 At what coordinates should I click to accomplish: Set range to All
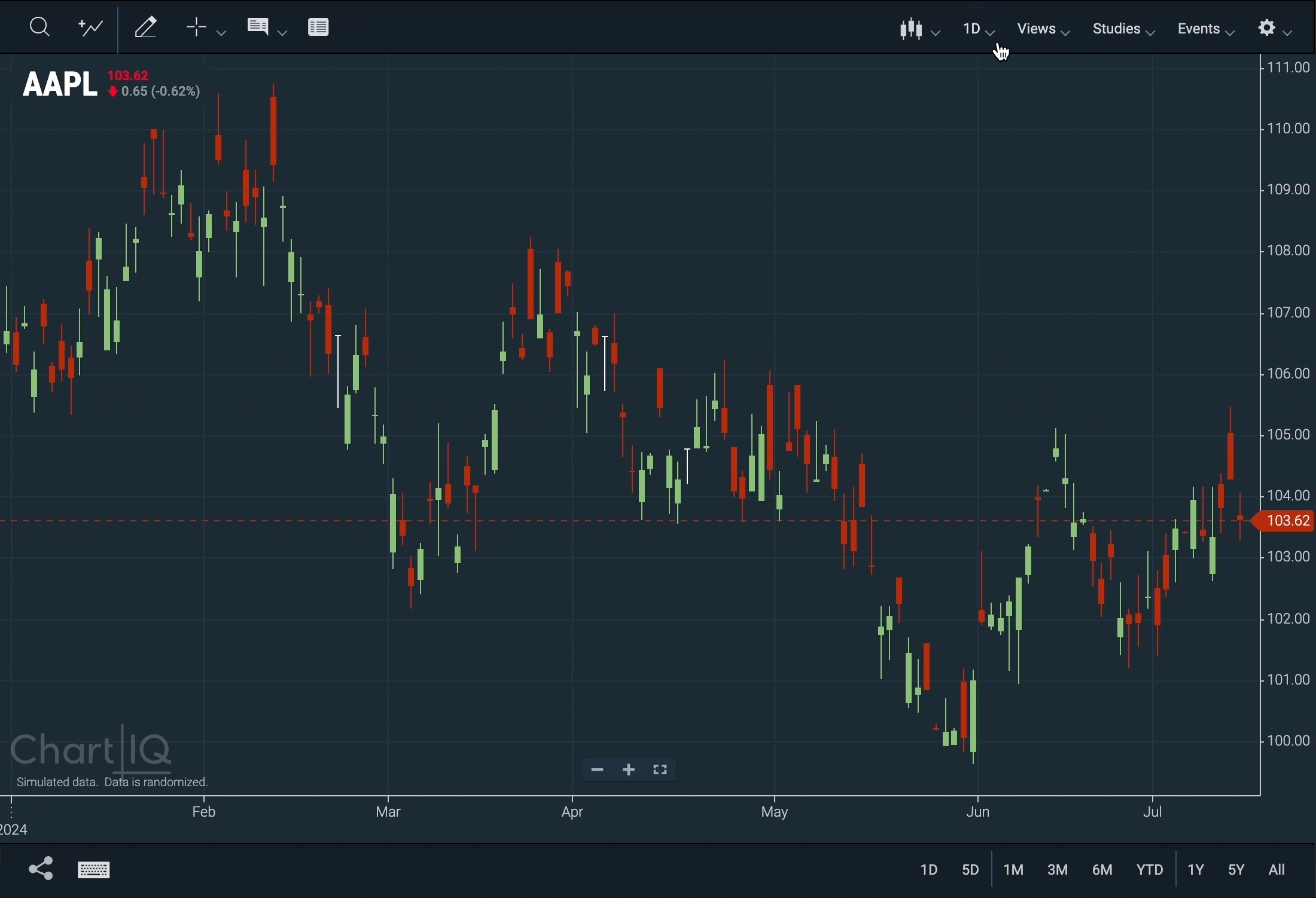[x=1277, y=870]
